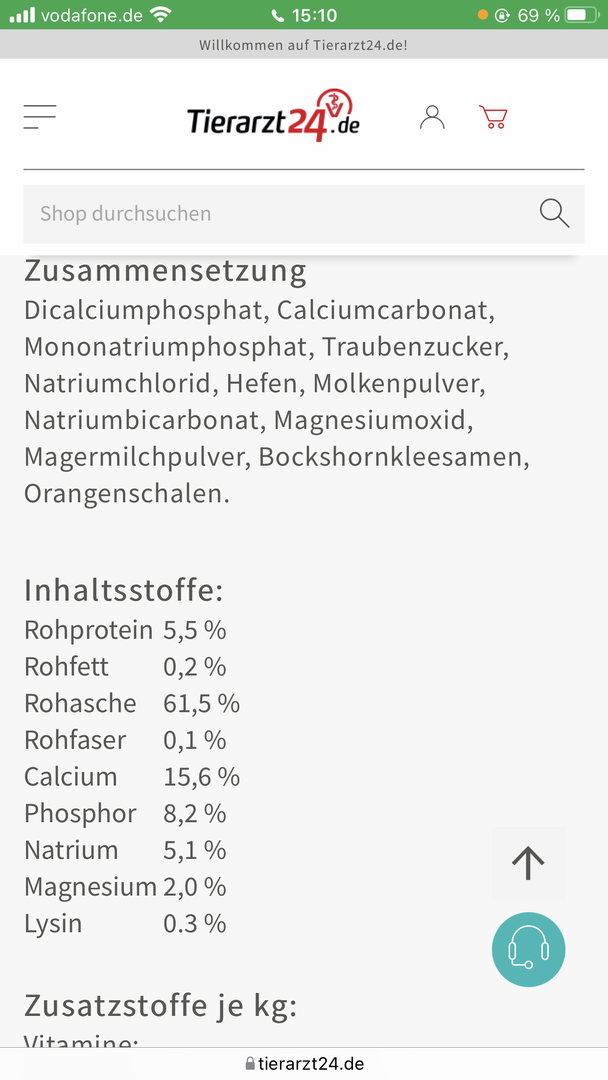608x1080 pixels.
Task: Tap the orientation lock status icon
Action: pyautogui.click(x=503, y=15)
